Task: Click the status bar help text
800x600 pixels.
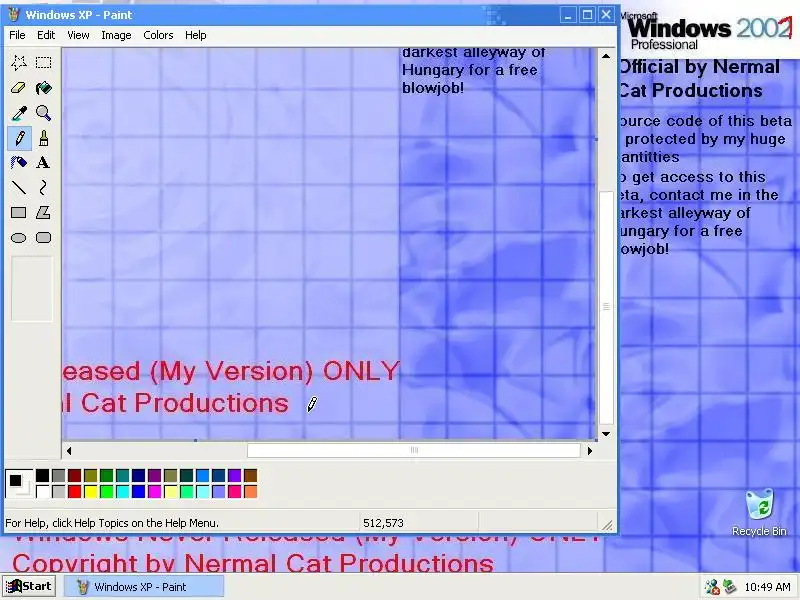Action: pyautogui.click(x=112, y=523)
